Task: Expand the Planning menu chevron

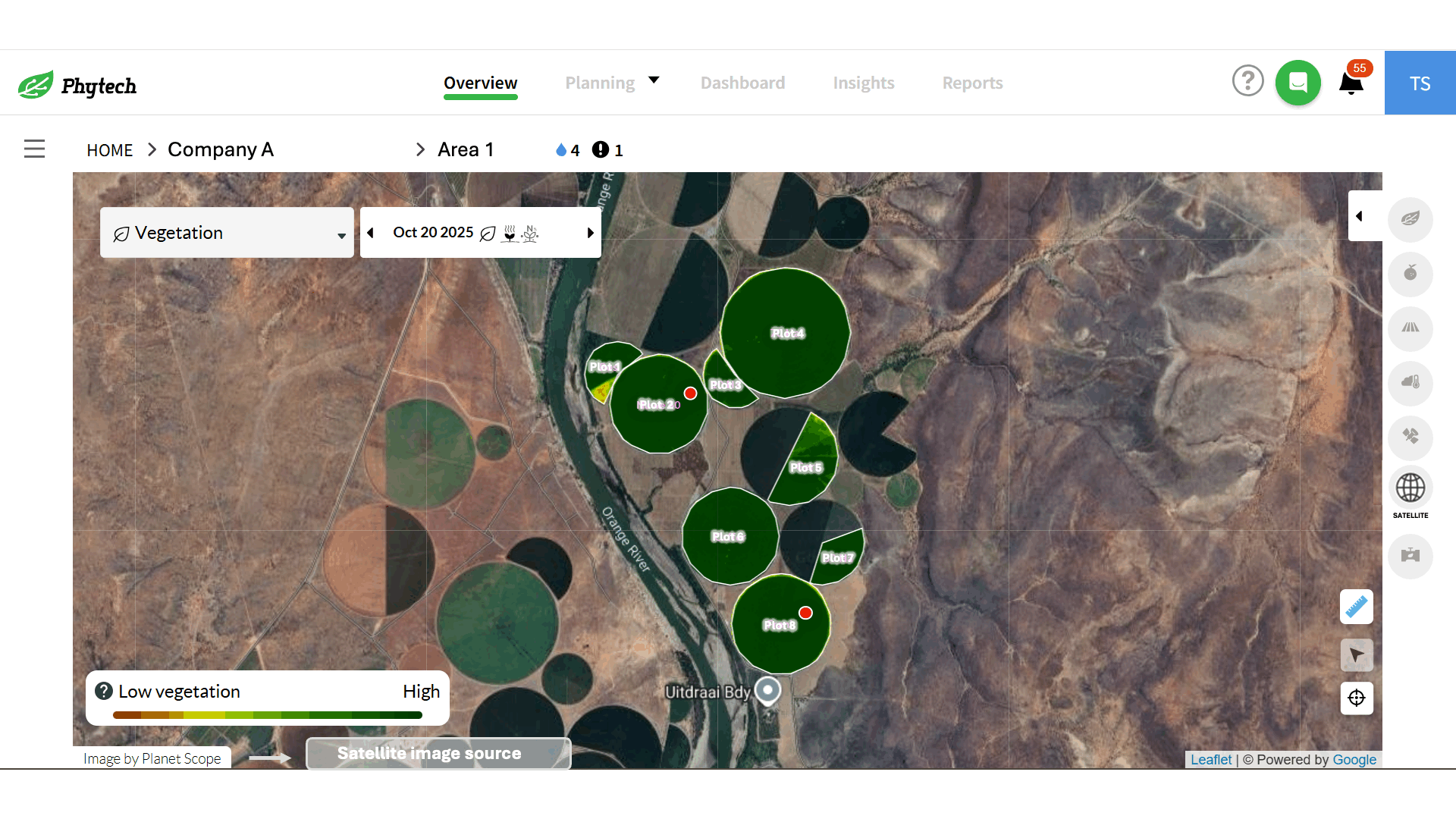Action: 654,79
